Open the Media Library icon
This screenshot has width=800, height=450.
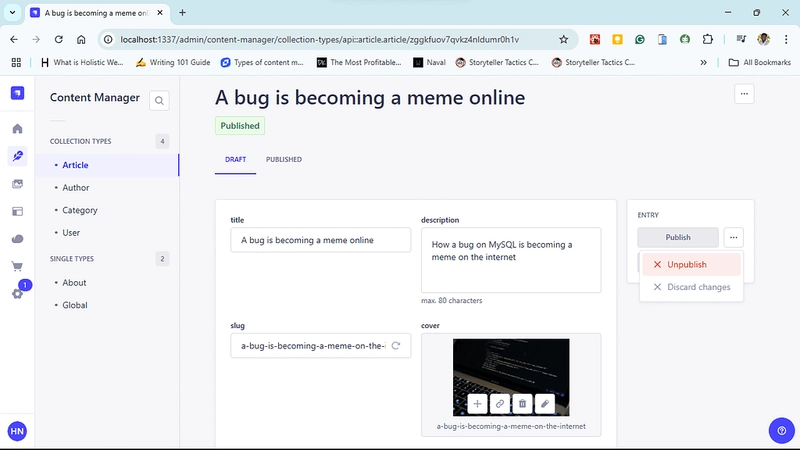coord(17,184)
